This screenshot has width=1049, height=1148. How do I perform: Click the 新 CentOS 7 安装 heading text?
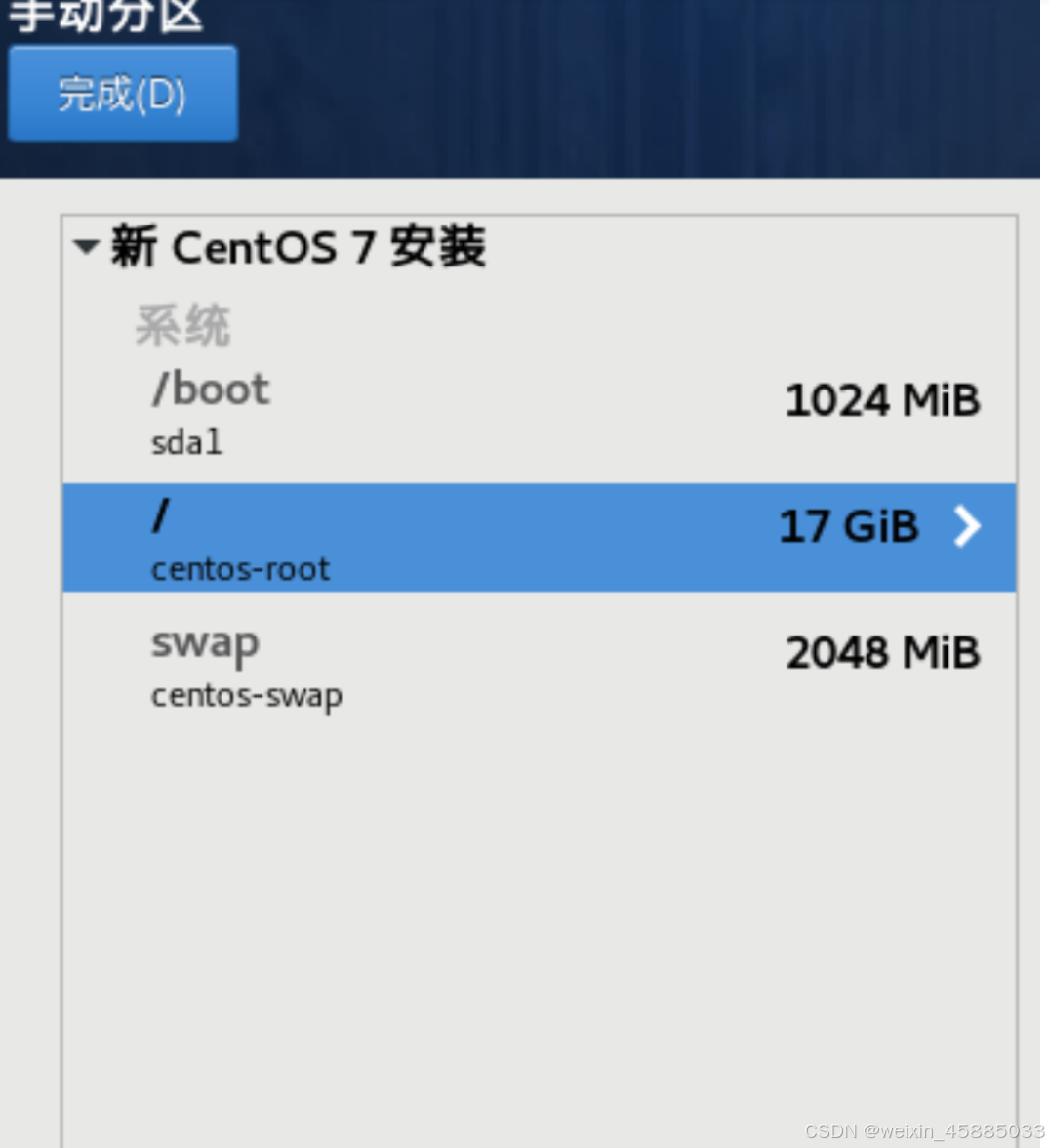point(298,247)
